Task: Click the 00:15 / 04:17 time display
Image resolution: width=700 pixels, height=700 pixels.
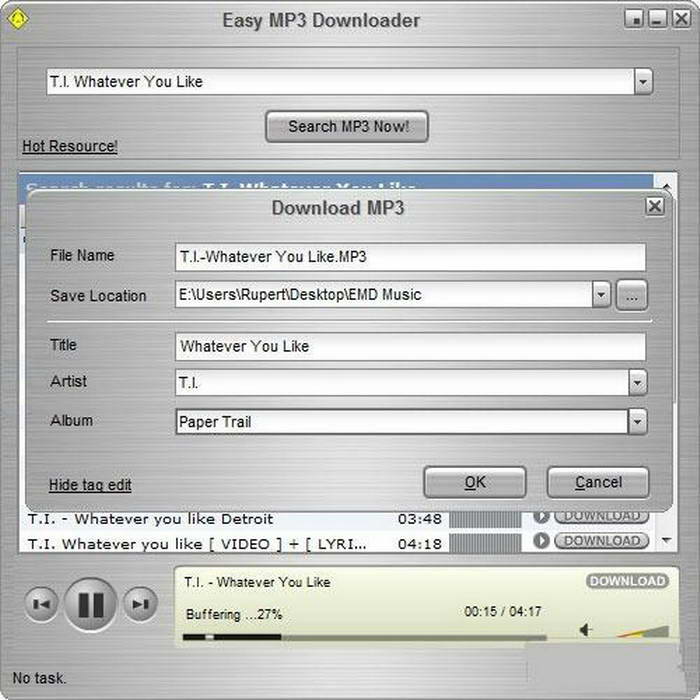Action: [502, 611]
